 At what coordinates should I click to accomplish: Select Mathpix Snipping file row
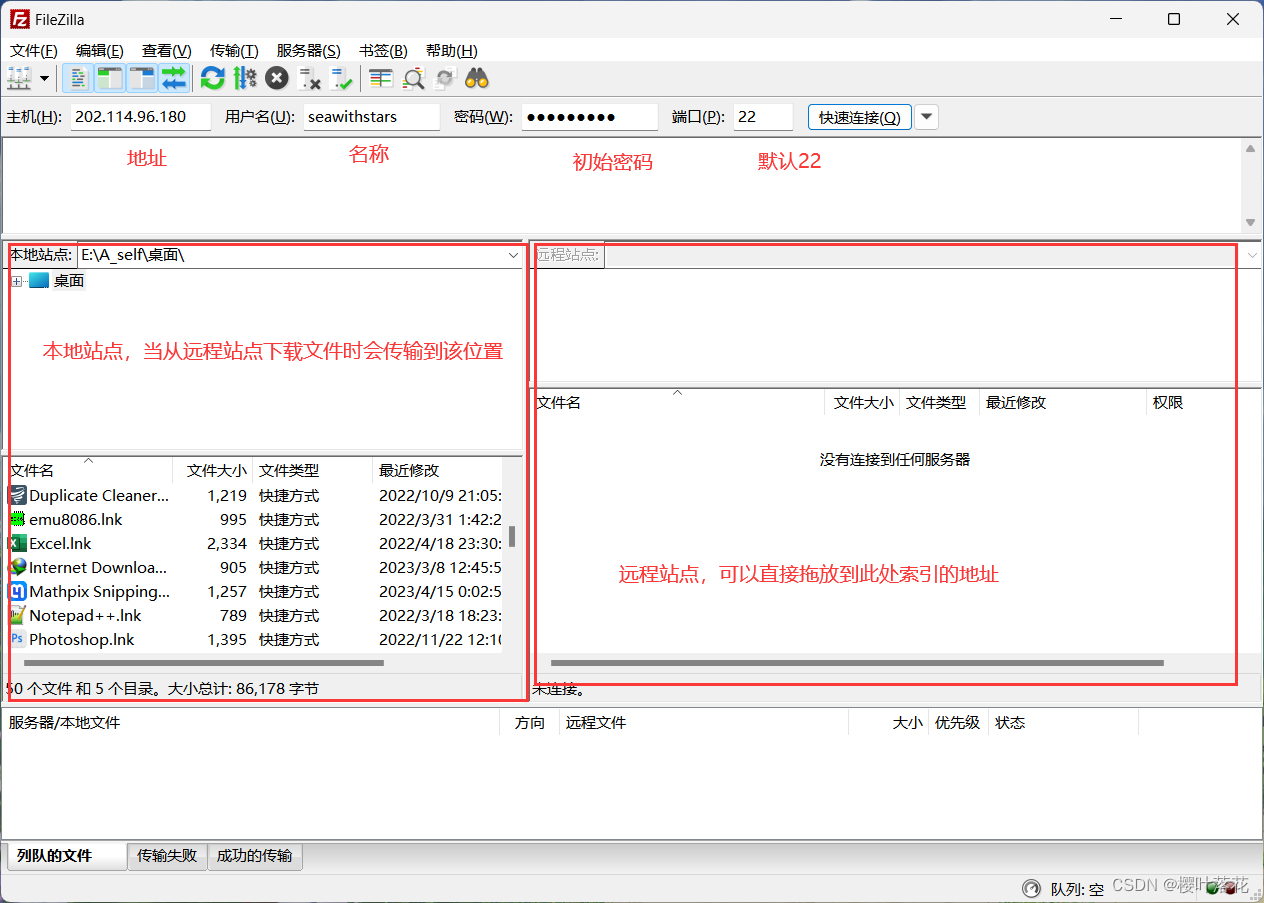point(256,591)
